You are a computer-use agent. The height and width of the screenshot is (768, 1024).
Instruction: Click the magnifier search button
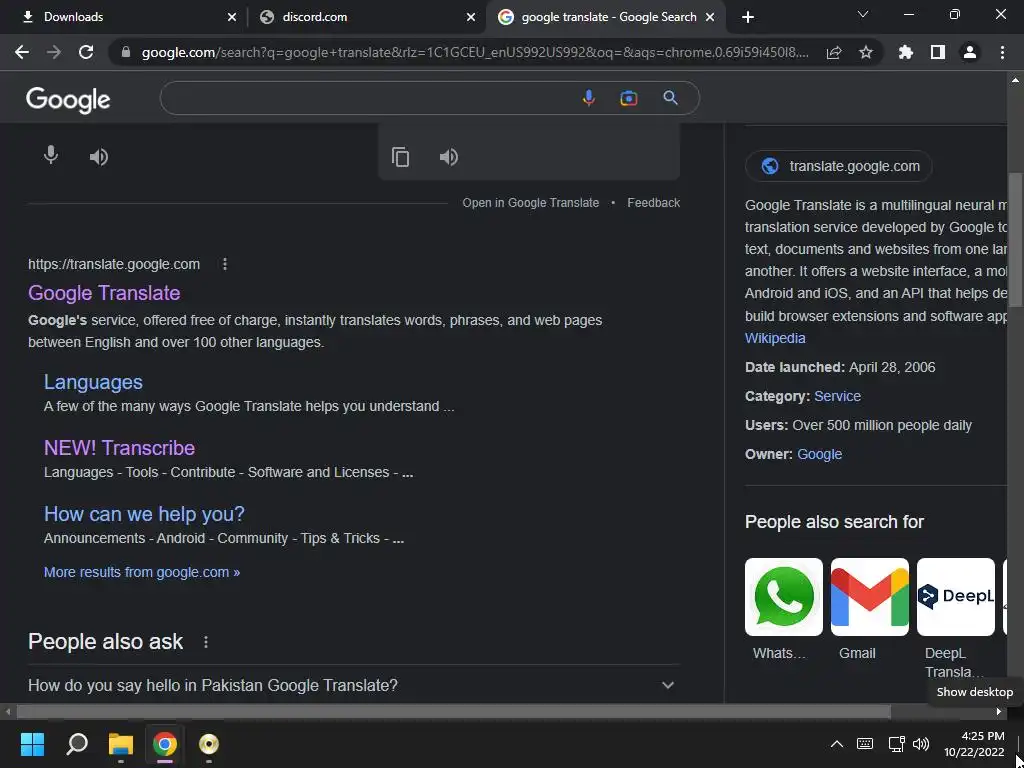[x=670, y=98]
